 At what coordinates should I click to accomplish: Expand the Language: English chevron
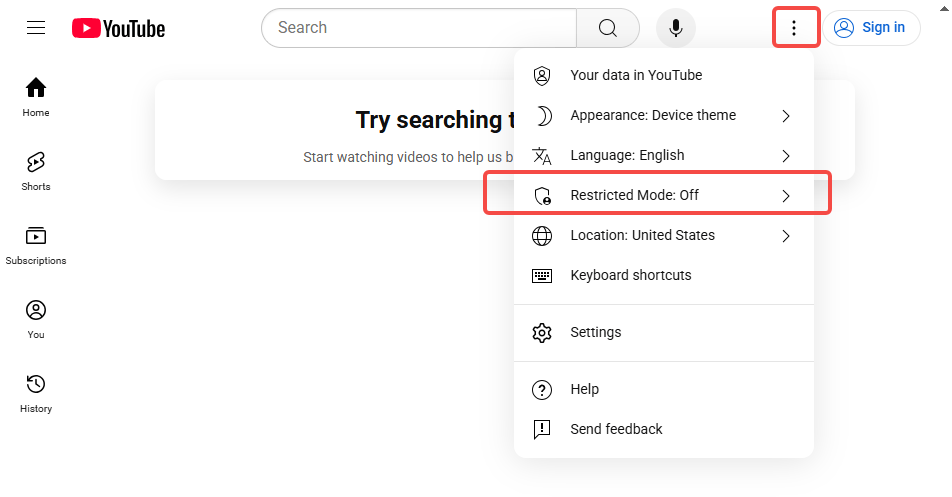click(x=786, y=156)
